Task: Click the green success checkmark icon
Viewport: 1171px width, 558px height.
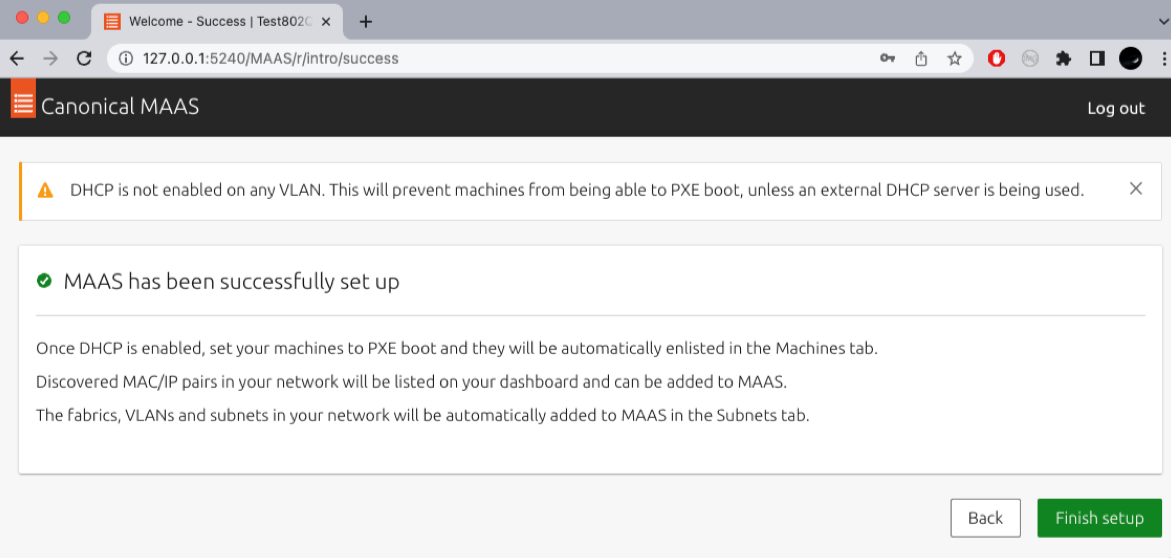Action: [44, 281]
